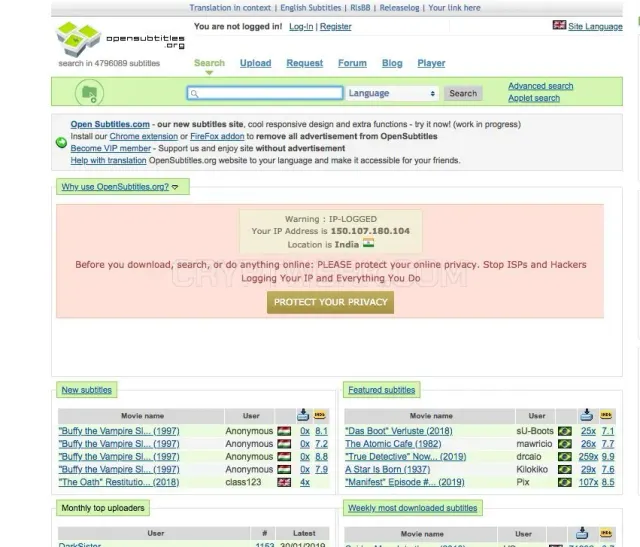Screen dimensions: 640x547
Task: Click Become VIP member link
Action: click(111, 148)
